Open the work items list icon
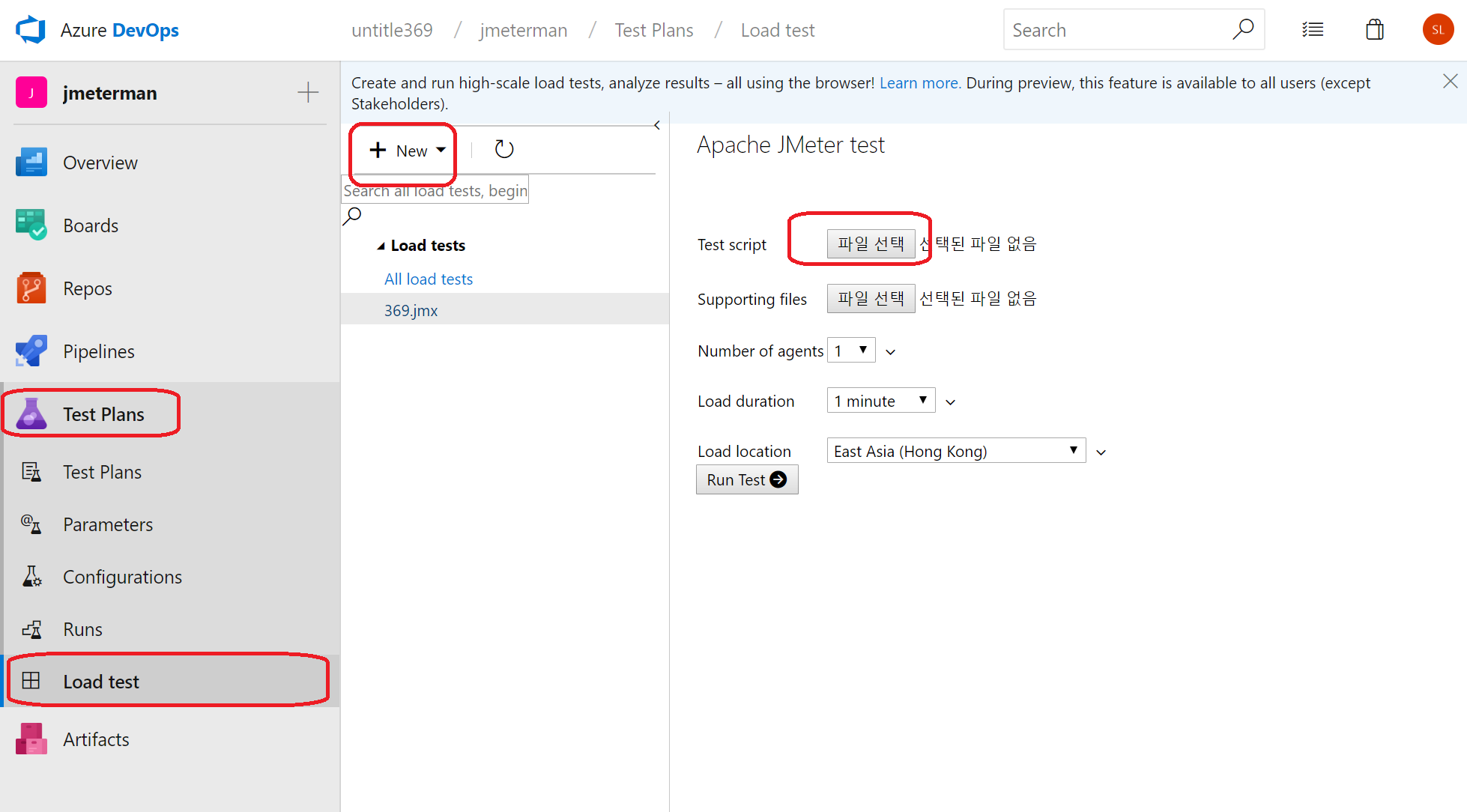 click(x=1313, y=30)
